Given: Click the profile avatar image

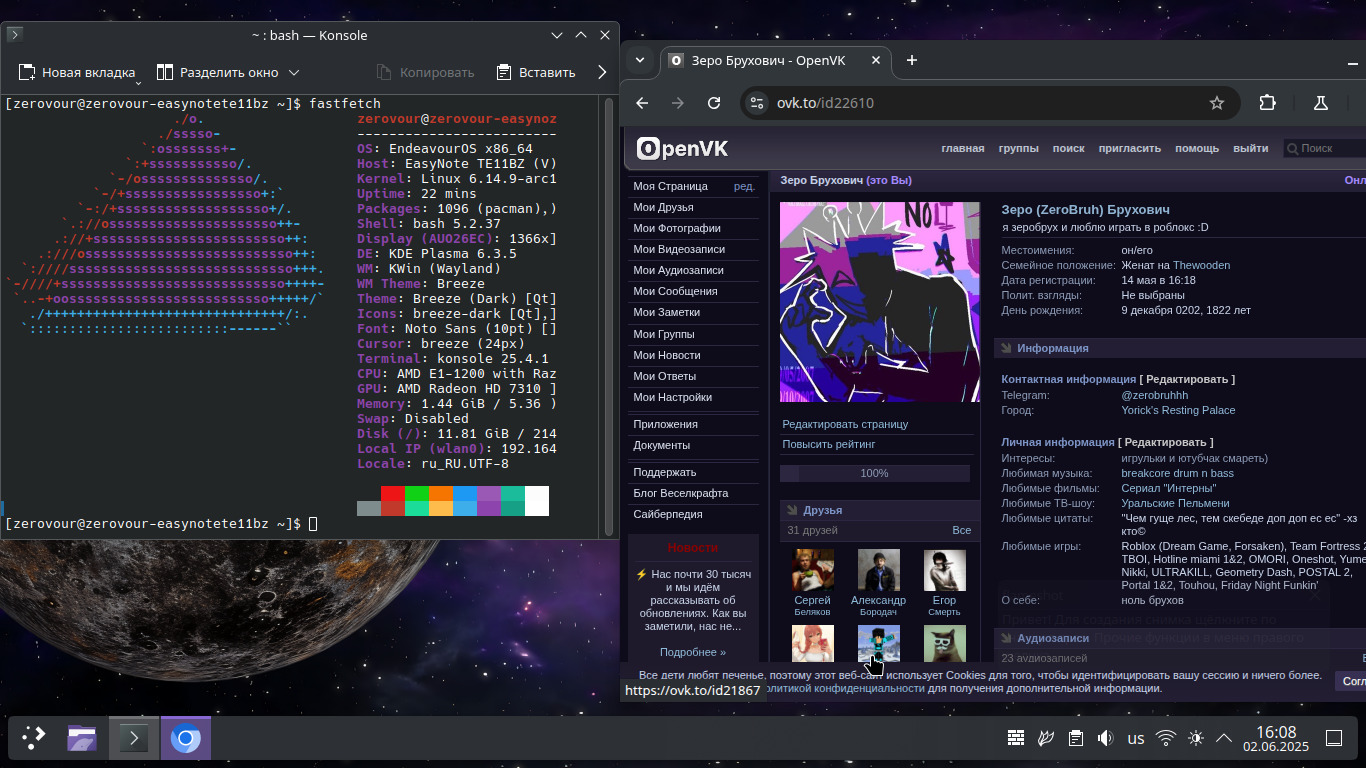Looking at the screenshot, I should pos(880,302).
